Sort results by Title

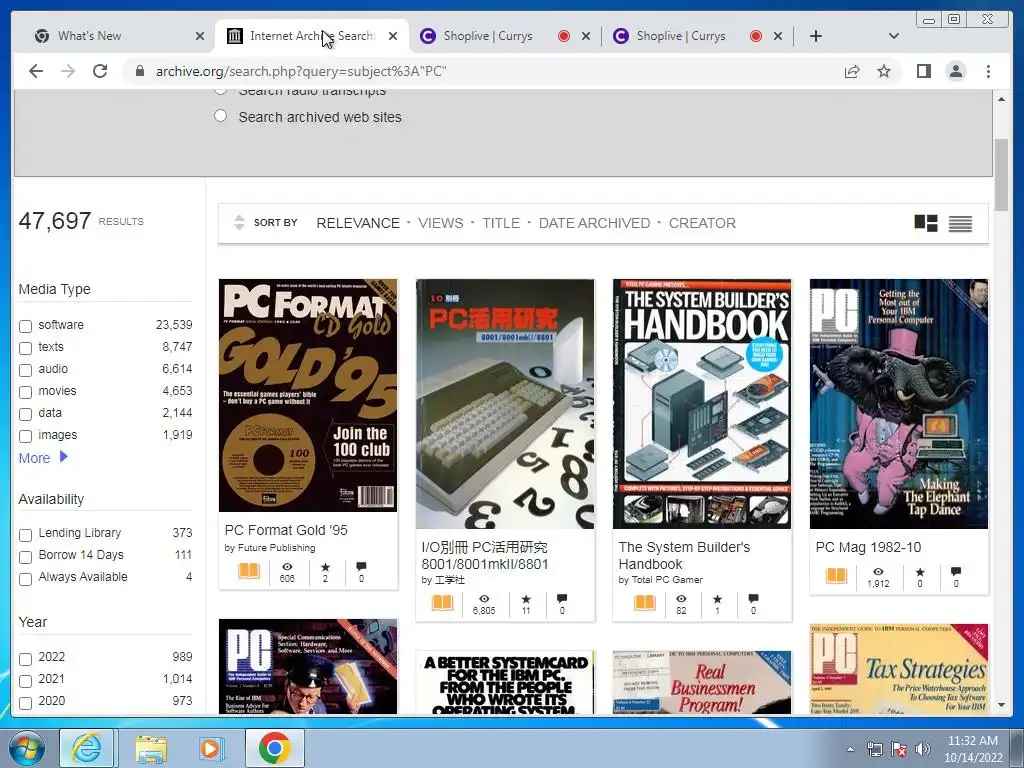[x=501, y=223]
